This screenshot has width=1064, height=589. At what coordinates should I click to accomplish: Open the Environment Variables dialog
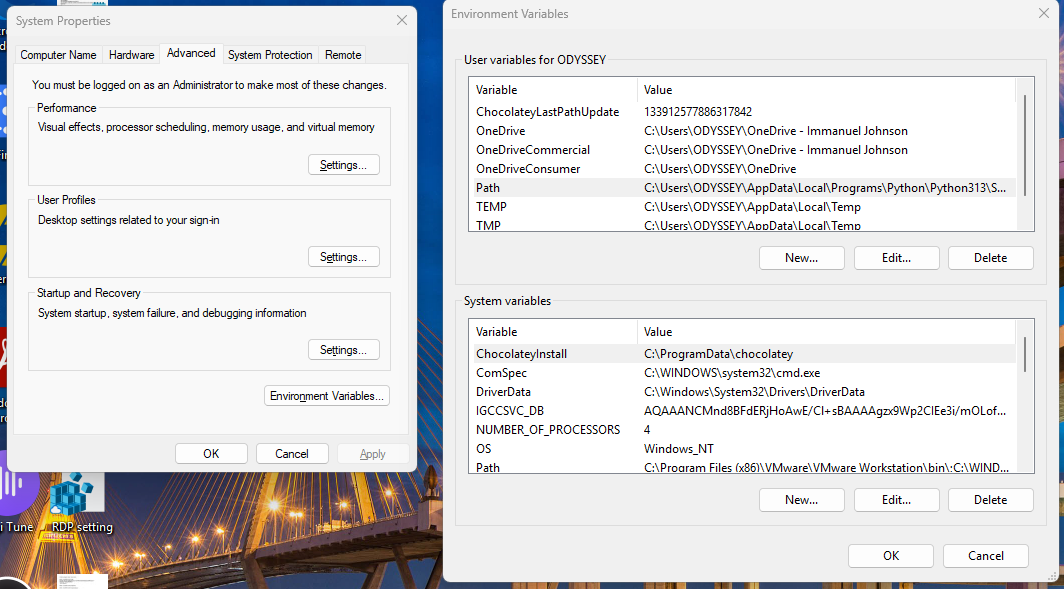(326, 395)
